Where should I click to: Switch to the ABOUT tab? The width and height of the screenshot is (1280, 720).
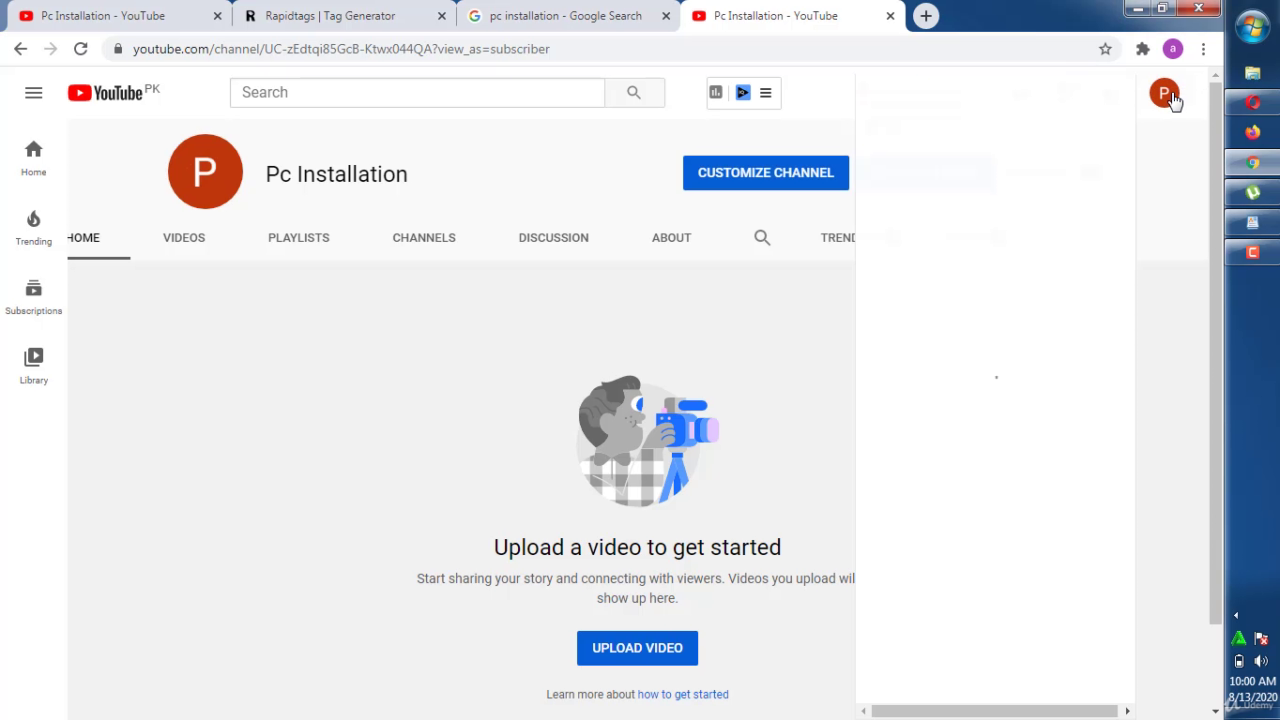(672, 238)
